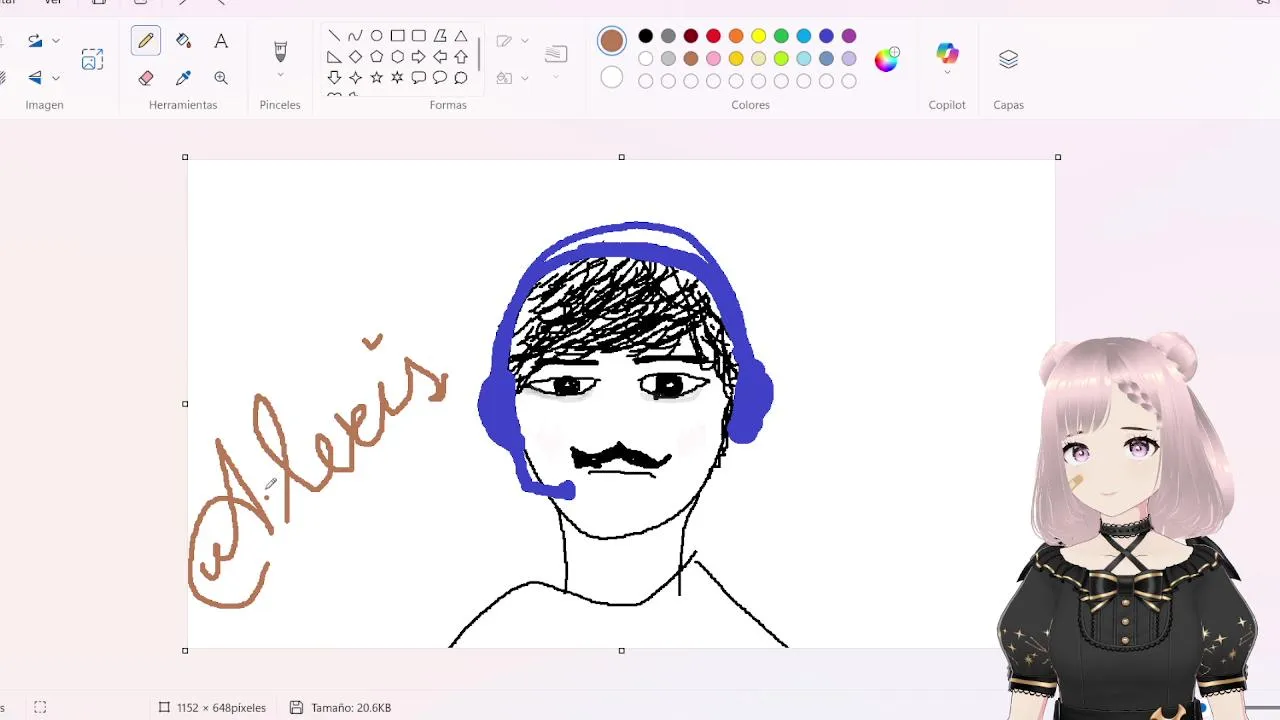Choose the Diamond shape
The height and width of the screenshot is (720, 1280).
[x=355, y=57]
